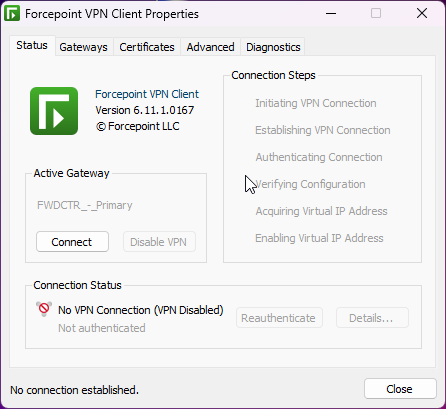Screen dimensions: 446x409
Task: Click the Forcepoint title bar icon
Action: (x=12, y=14)
